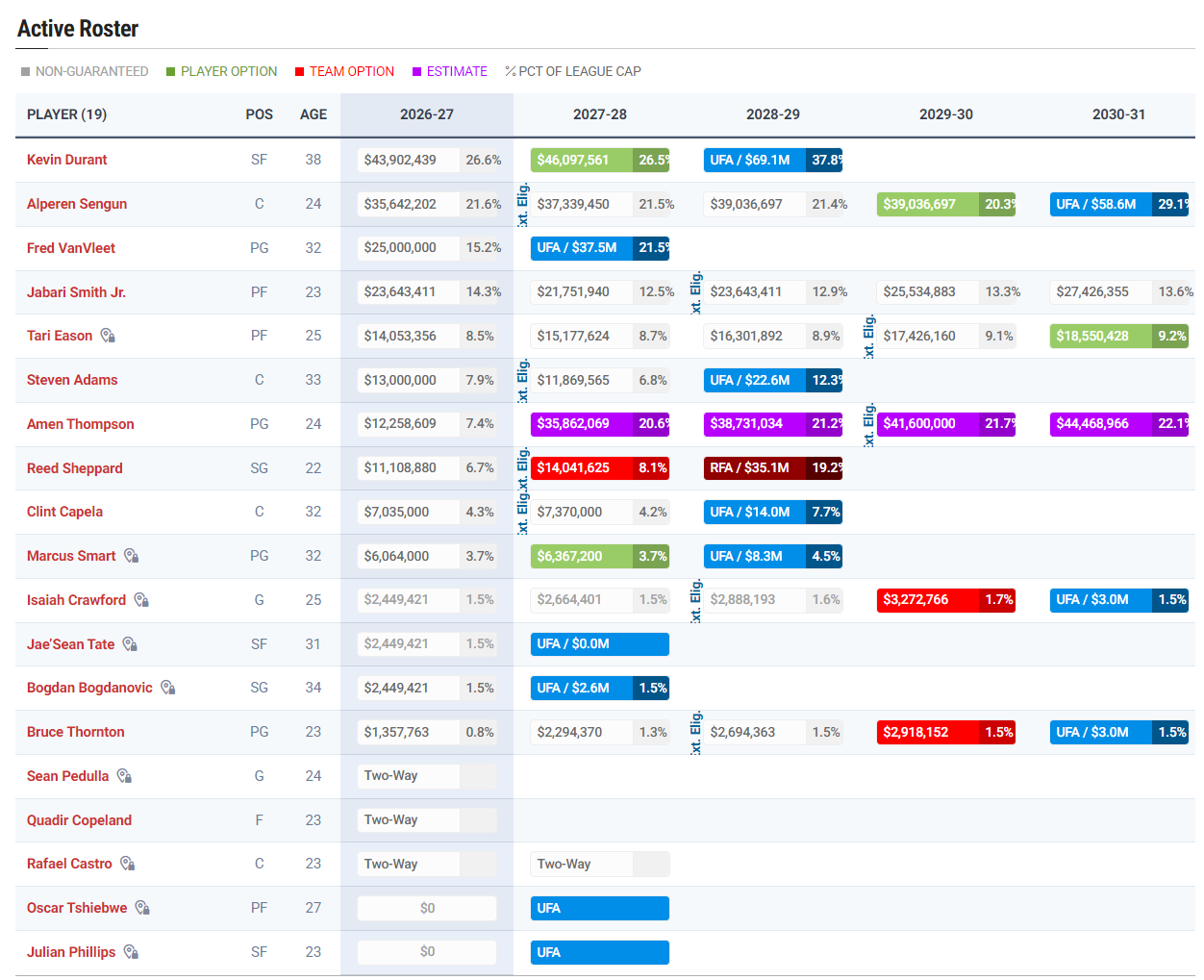The height and width of the screenshot is (980, 1204).
Task: Click the icon beside Oscar Tshiebwe
Action: point(142,908)
